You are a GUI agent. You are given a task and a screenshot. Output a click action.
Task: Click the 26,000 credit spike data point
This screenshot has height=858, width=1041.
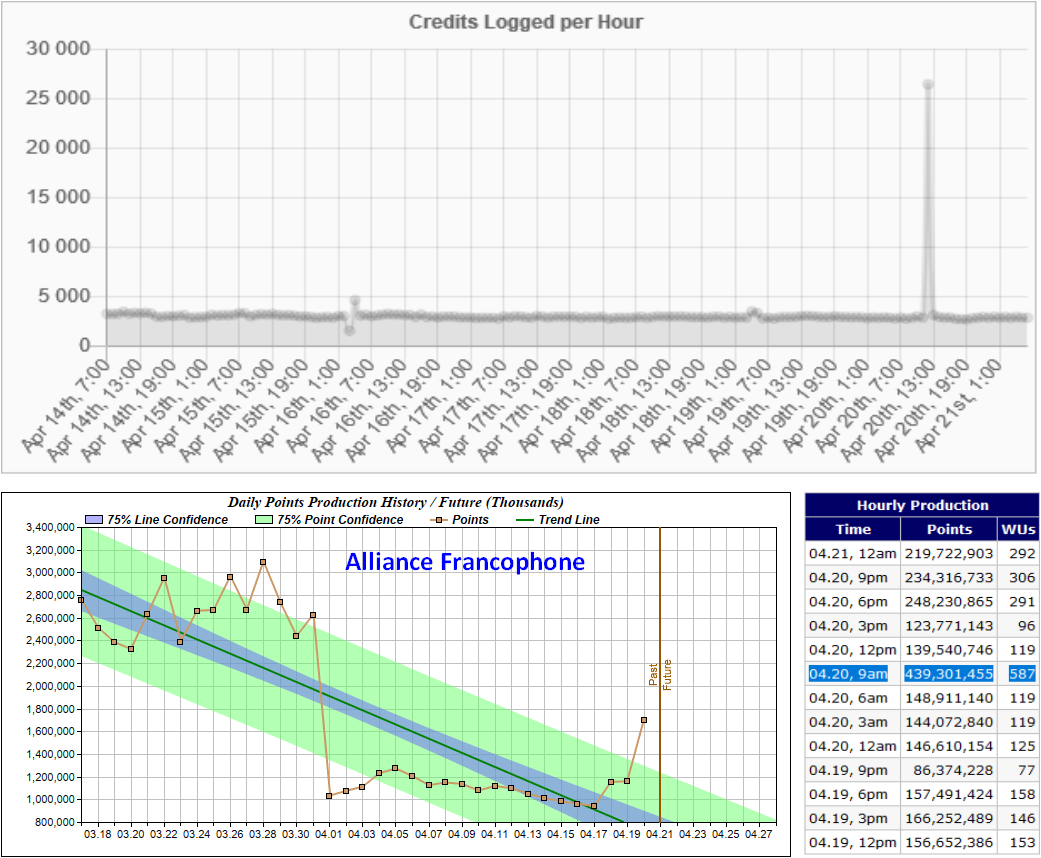pos(928,85)
